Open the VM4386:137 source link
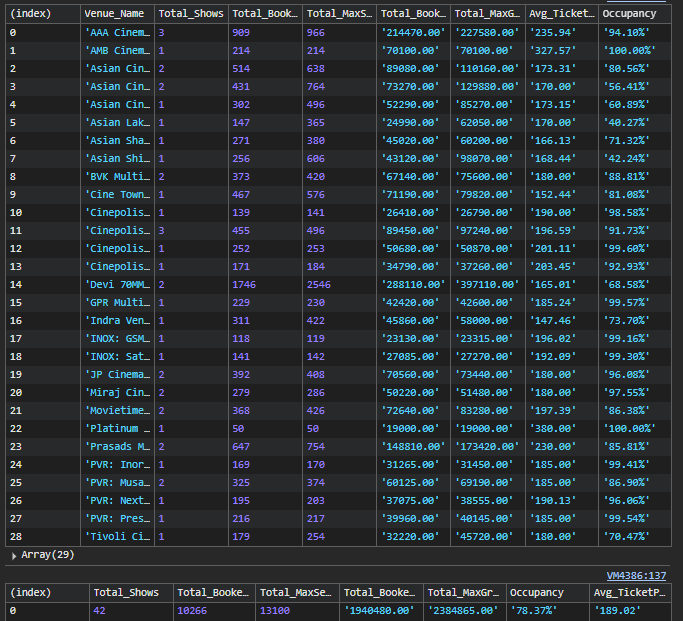Screen dimensions: 683x621 (636, 576)
